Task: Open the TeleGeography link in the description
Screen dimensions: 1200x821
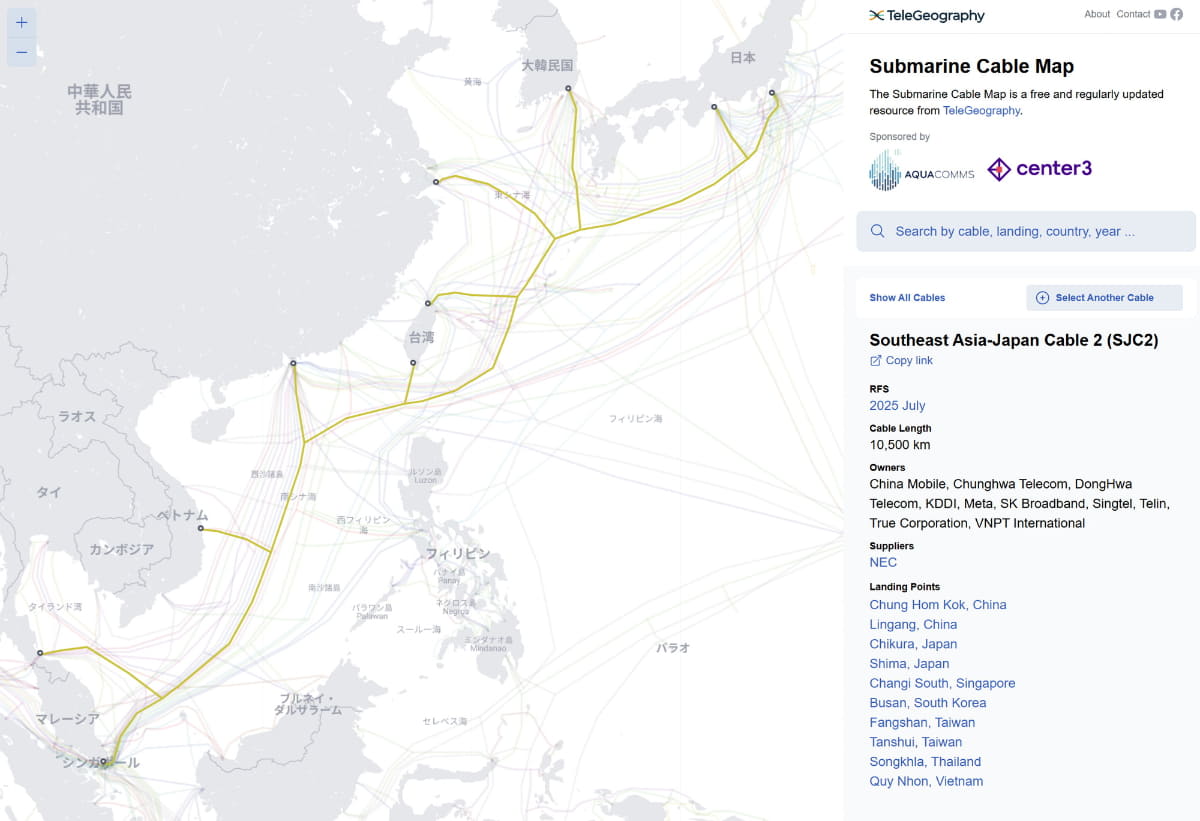Action: 981,110
